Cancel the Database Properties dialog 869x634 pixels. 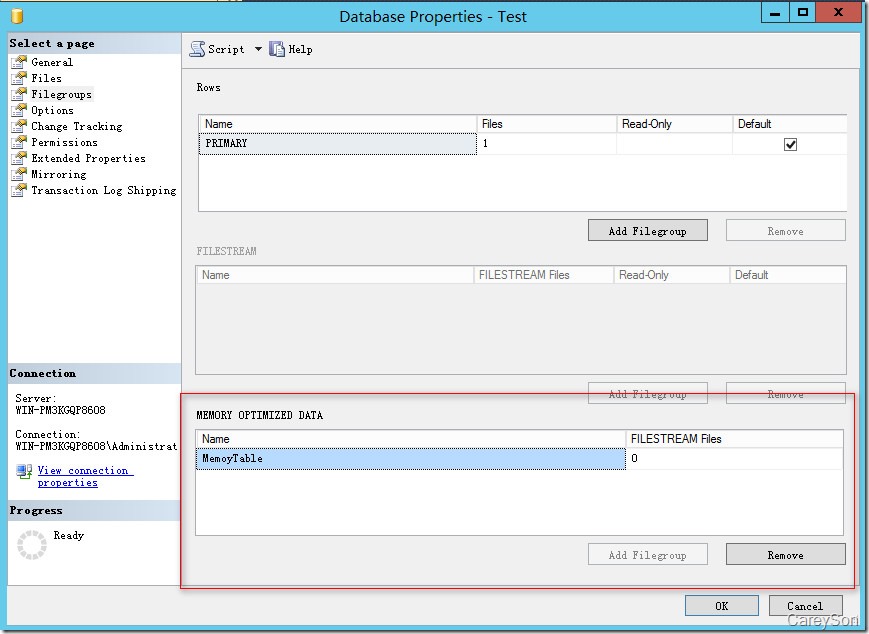tap(805, 606)
